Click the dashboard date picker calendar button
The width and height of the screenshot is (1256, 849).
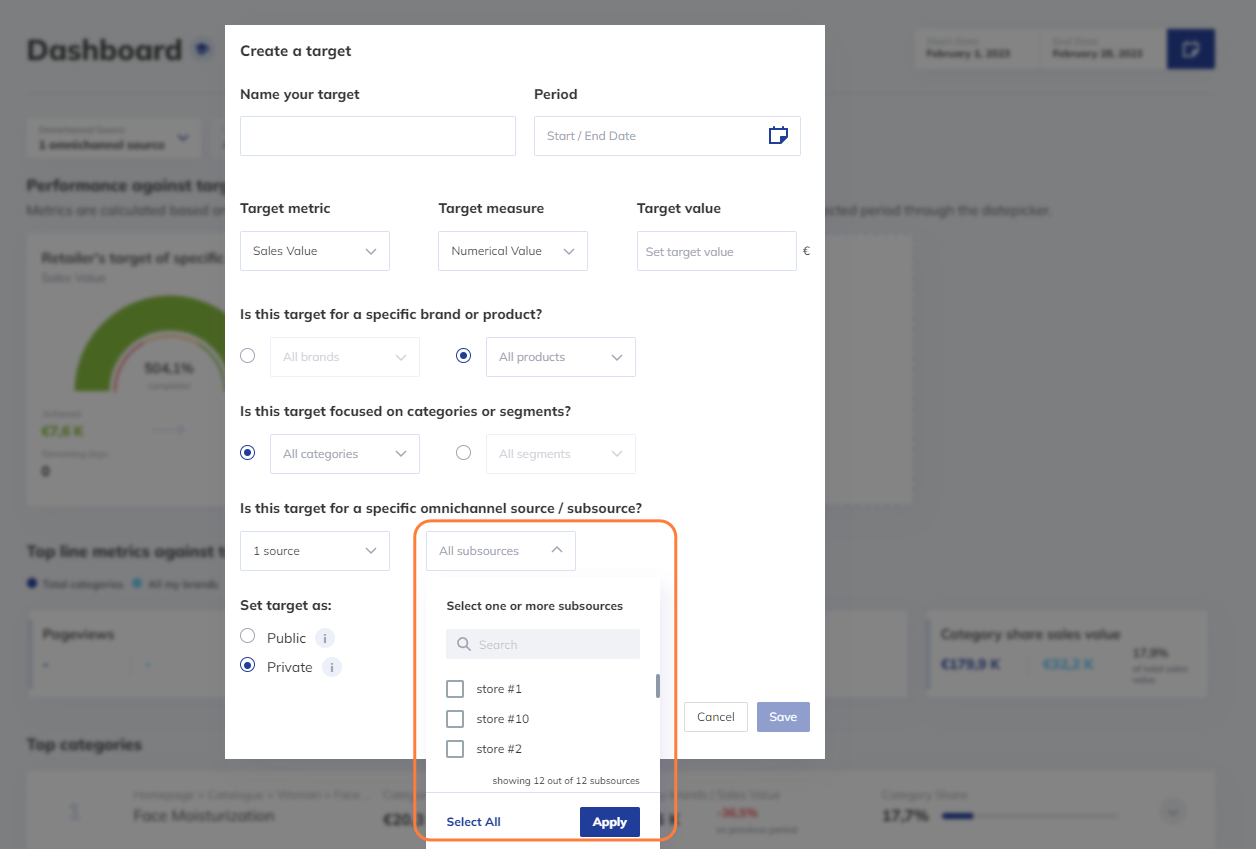(x=1190, y=49)
